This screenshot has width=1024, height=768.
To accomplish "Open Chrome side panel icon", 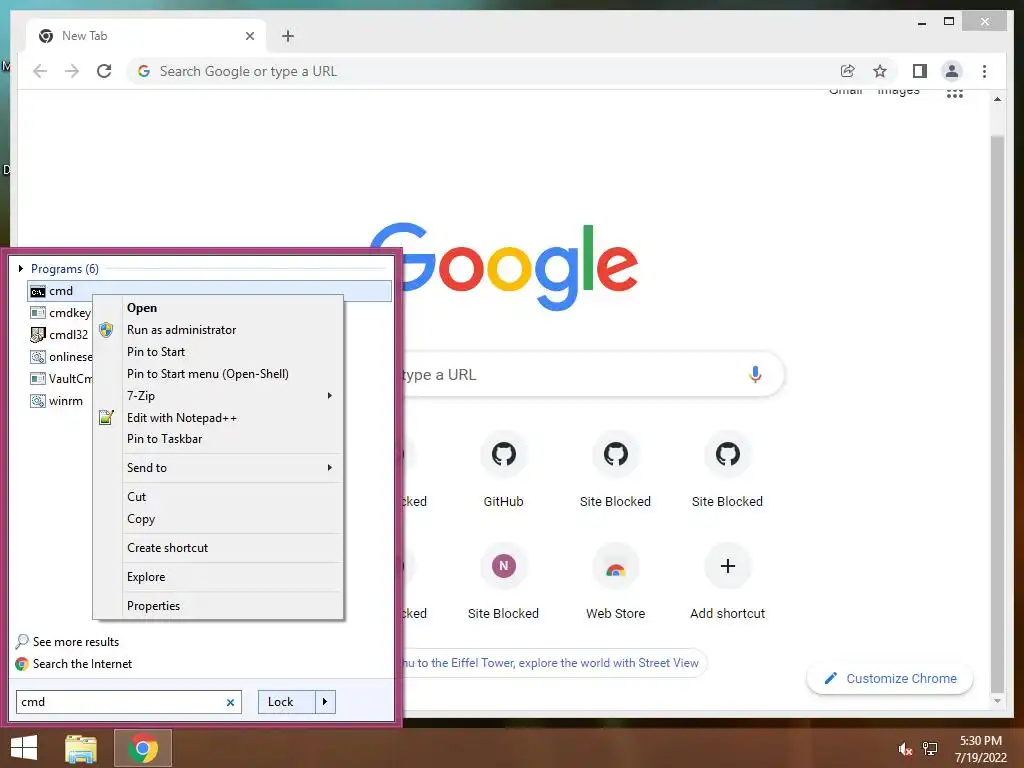I will point(920,71).
